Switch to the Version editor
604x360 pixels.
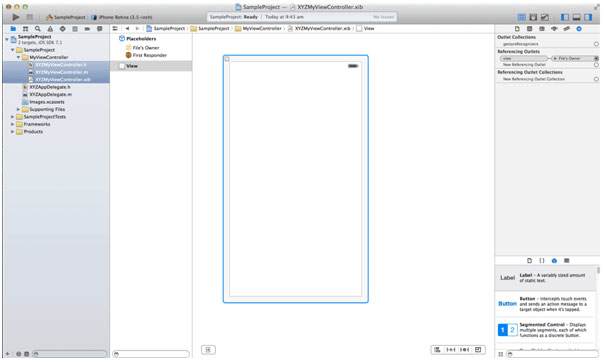[x=545, y=17]
